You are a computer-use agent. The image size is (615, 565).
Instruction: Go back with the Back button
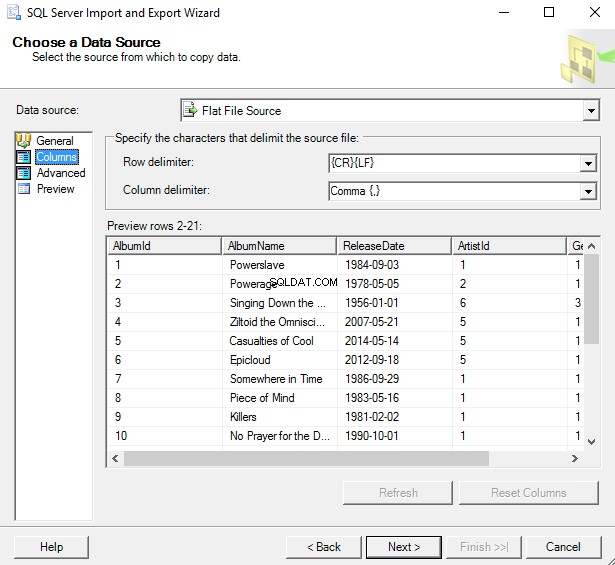pyautogui.click(x=324, y=547)
